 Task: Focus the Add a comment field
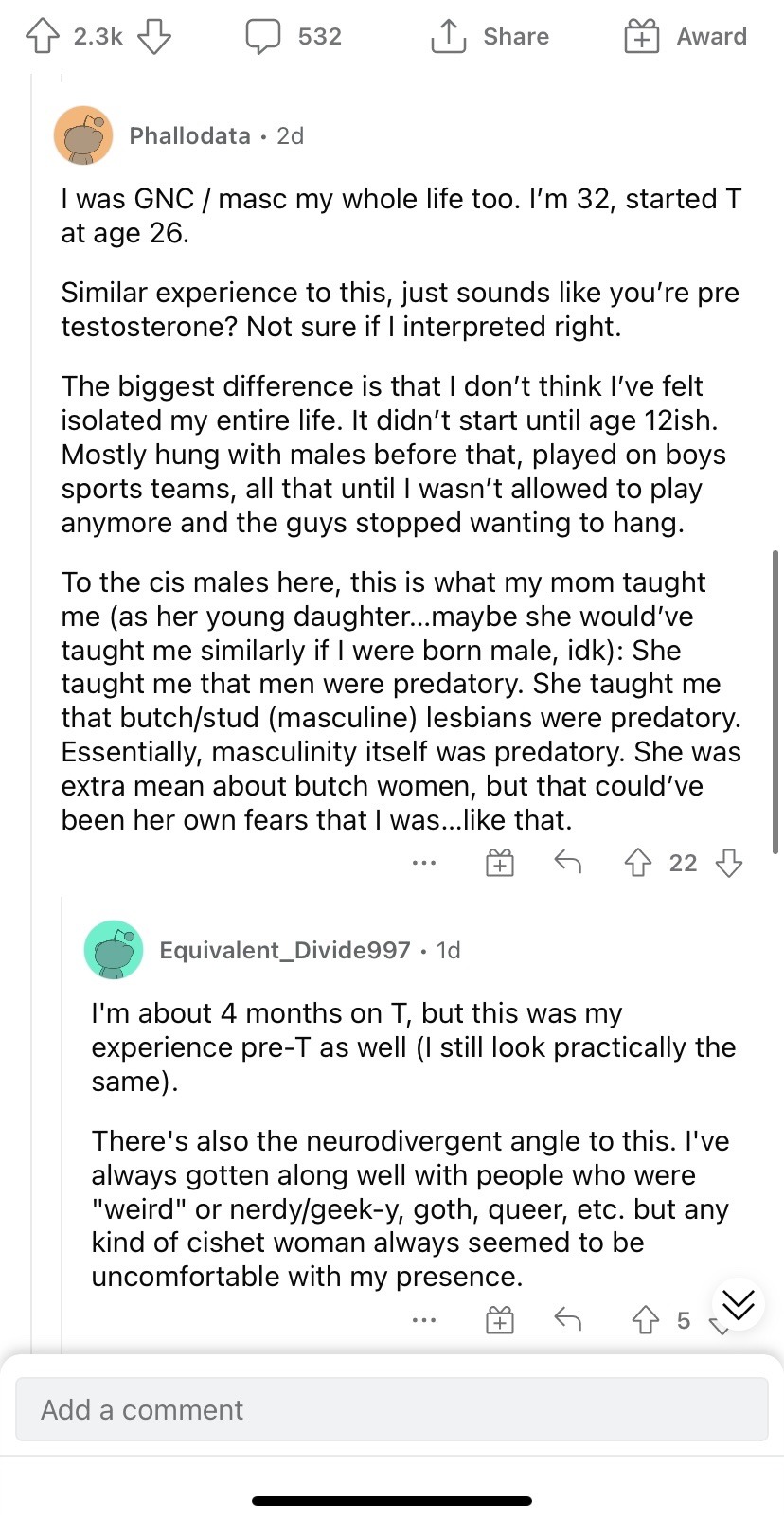tap(392, 1409)
